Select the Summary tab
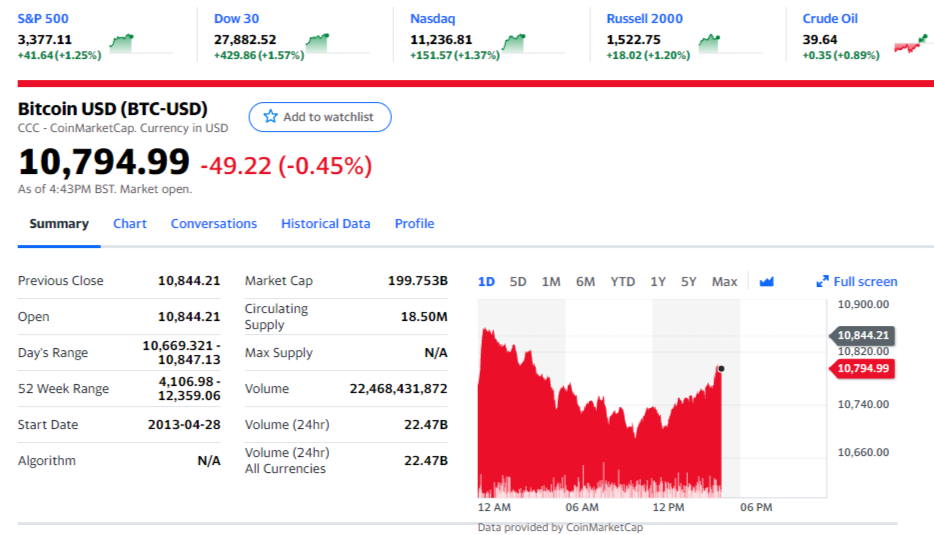The height and width of the screenshot is (535, 934). (59, 223)
